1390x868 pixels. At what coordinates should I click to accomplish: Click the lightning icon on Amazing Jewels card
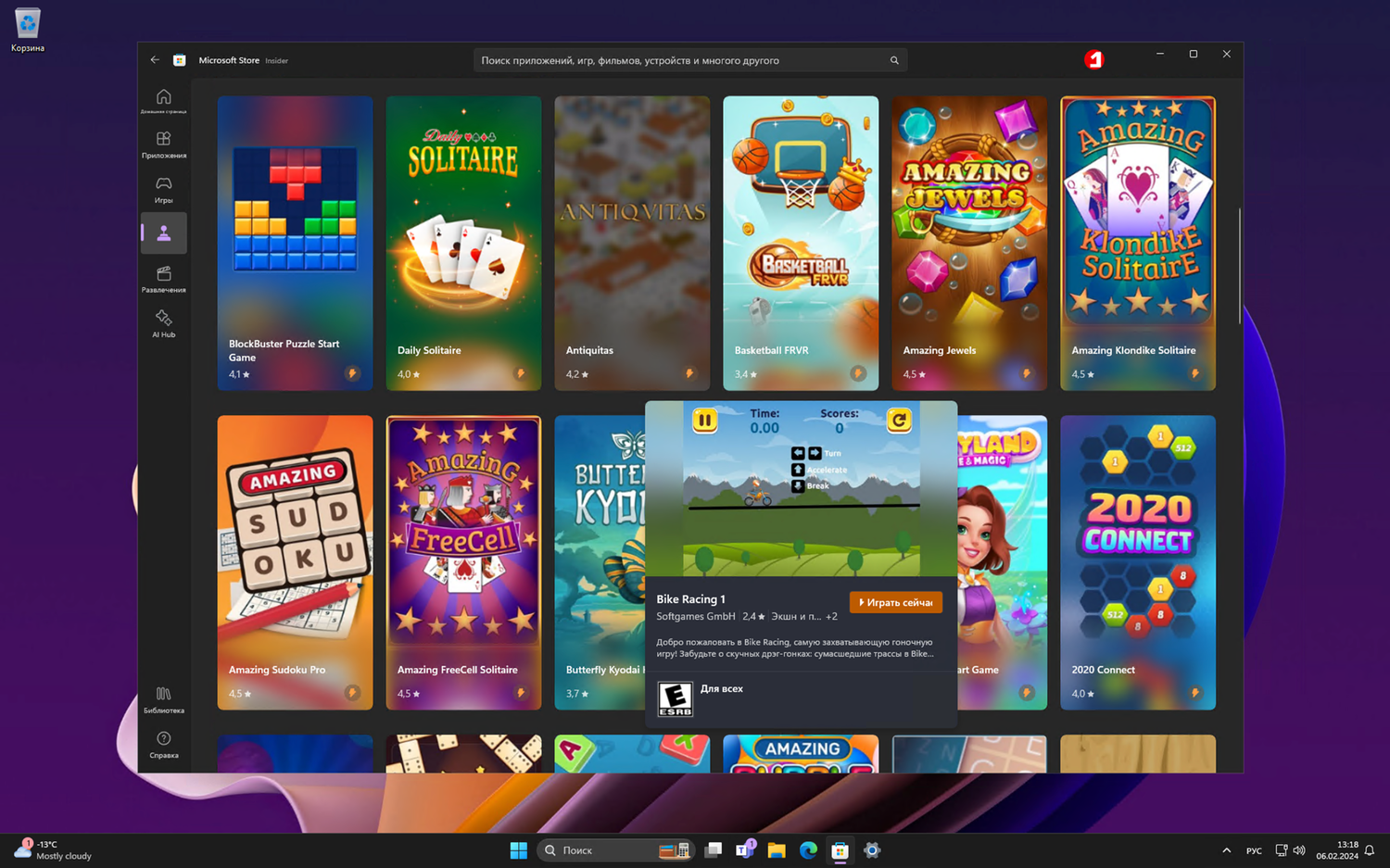[1027, 373]
